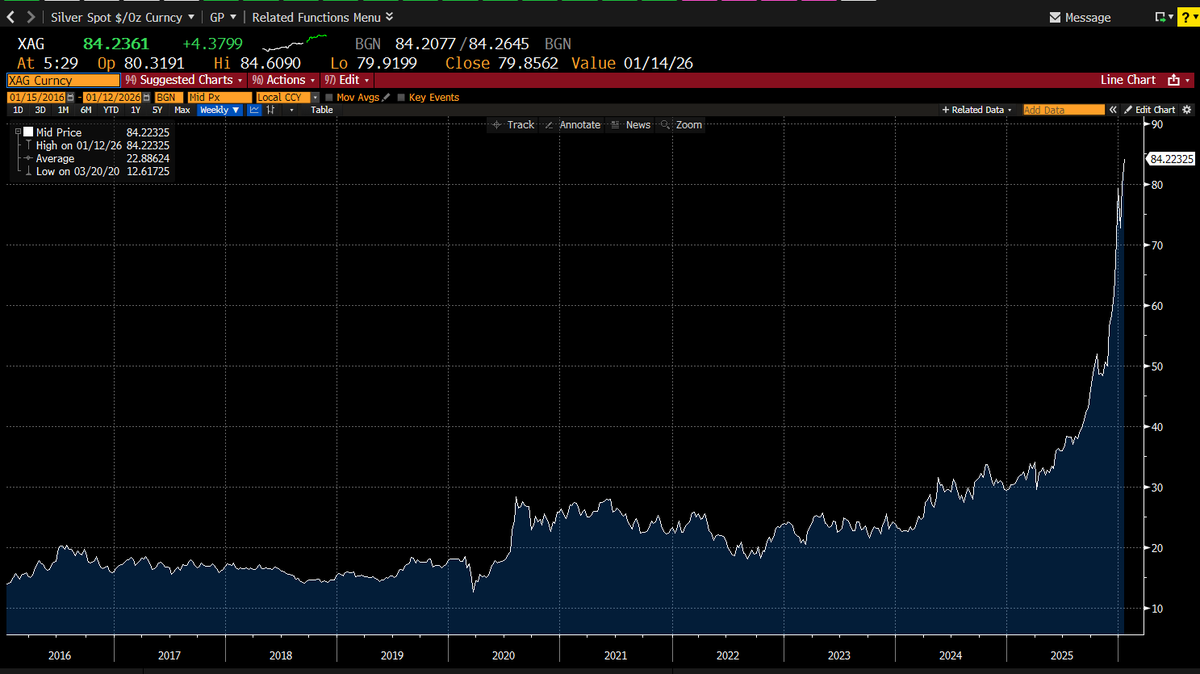The image size is (1200, 674).
Task: Open chart settings gear
Action: (1187, 110)
